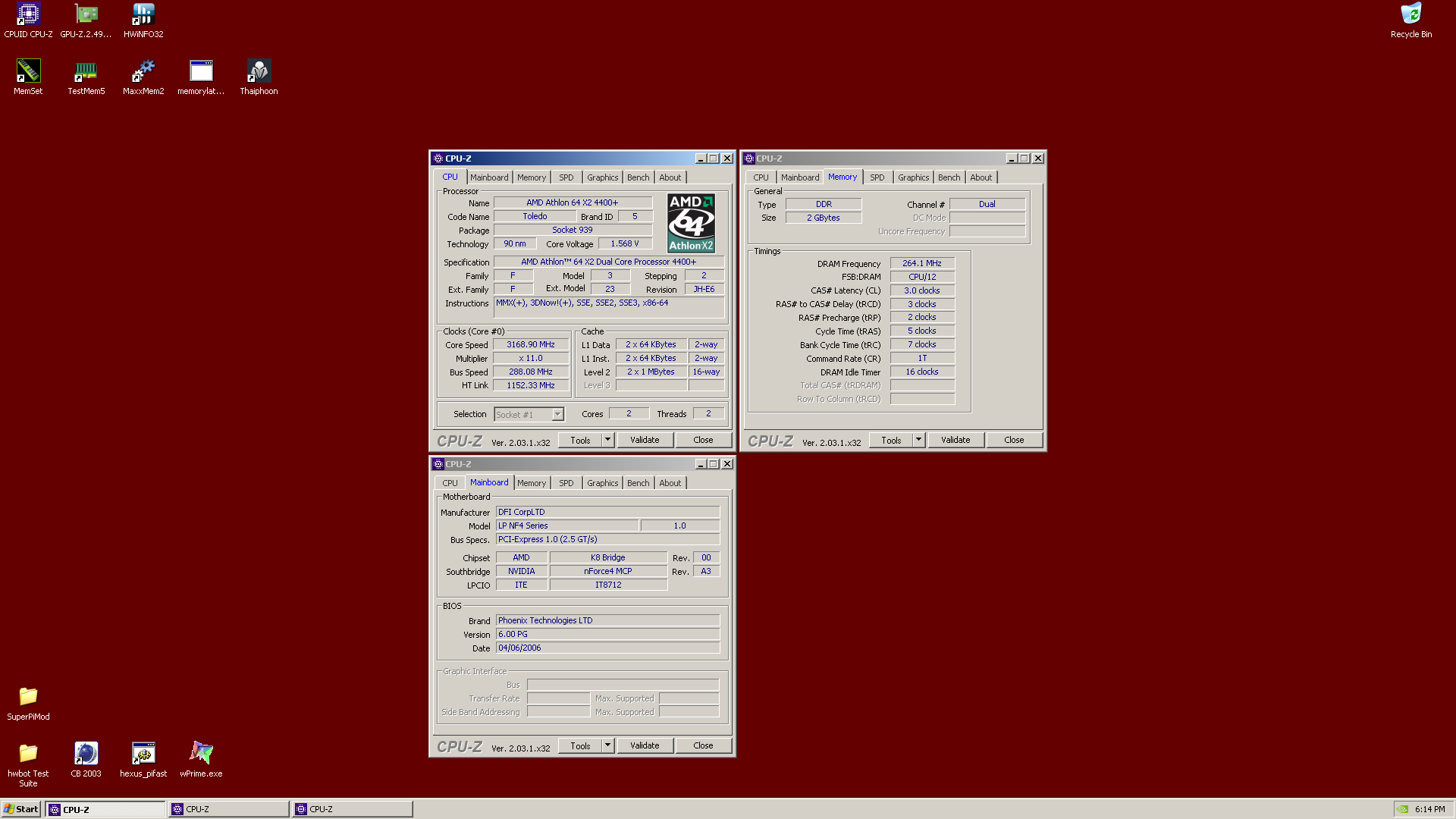The image size is (1456, 819).
Task: Select the CPU tab in the Mainboard window
Action: click(x=450, y=483)
